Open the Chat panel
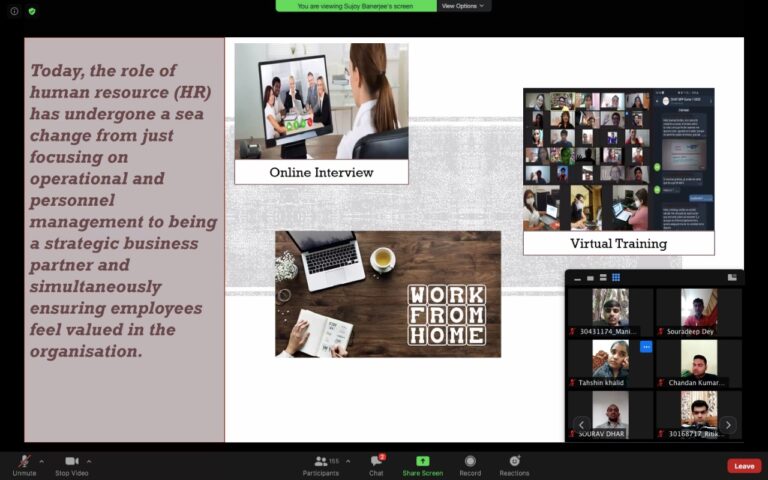This screenshot has height=480, width=768. (376, 464)
